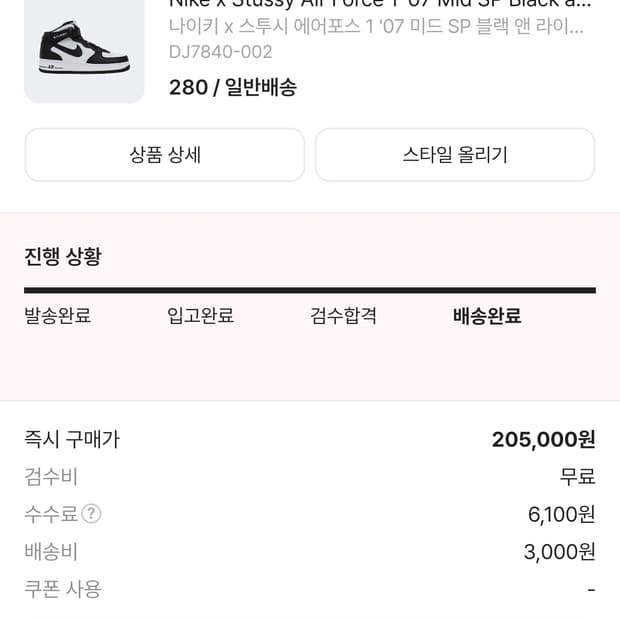The image size is (620, 620).
Task: Click the 즉시 구매가 label
Action: click(x=72, y=439)
